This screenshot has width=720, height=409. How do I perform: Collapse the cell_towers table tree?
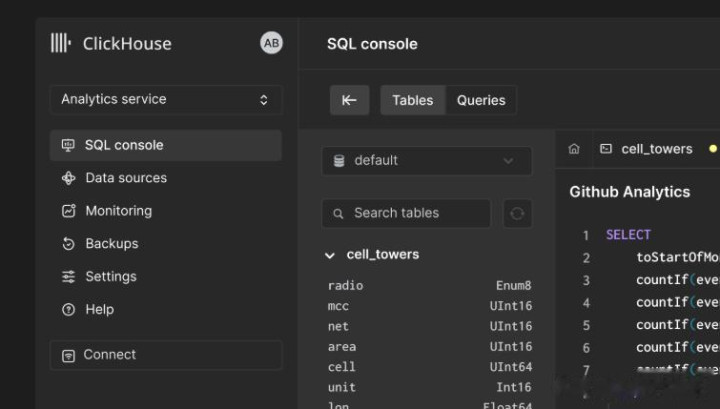pos(330,256)
